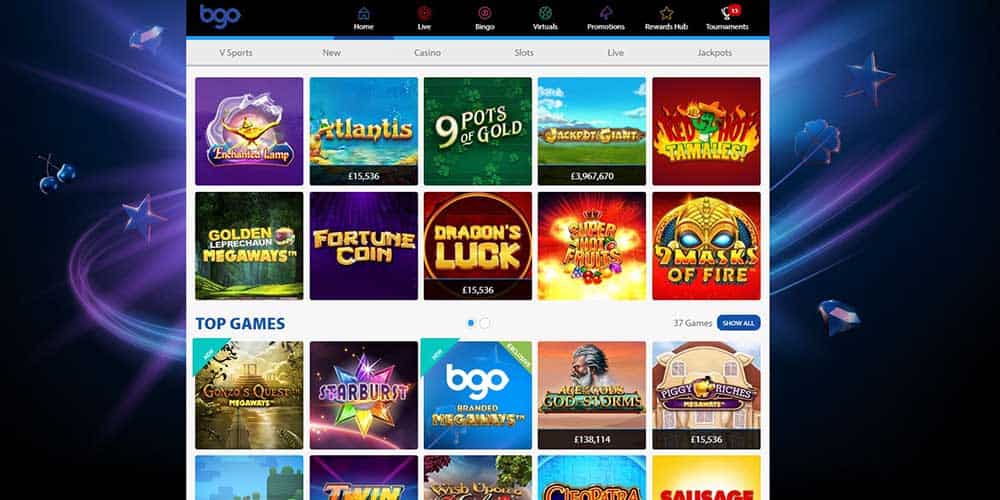
Task: Play the Jackpot Giant game
Action: [592, 131]
